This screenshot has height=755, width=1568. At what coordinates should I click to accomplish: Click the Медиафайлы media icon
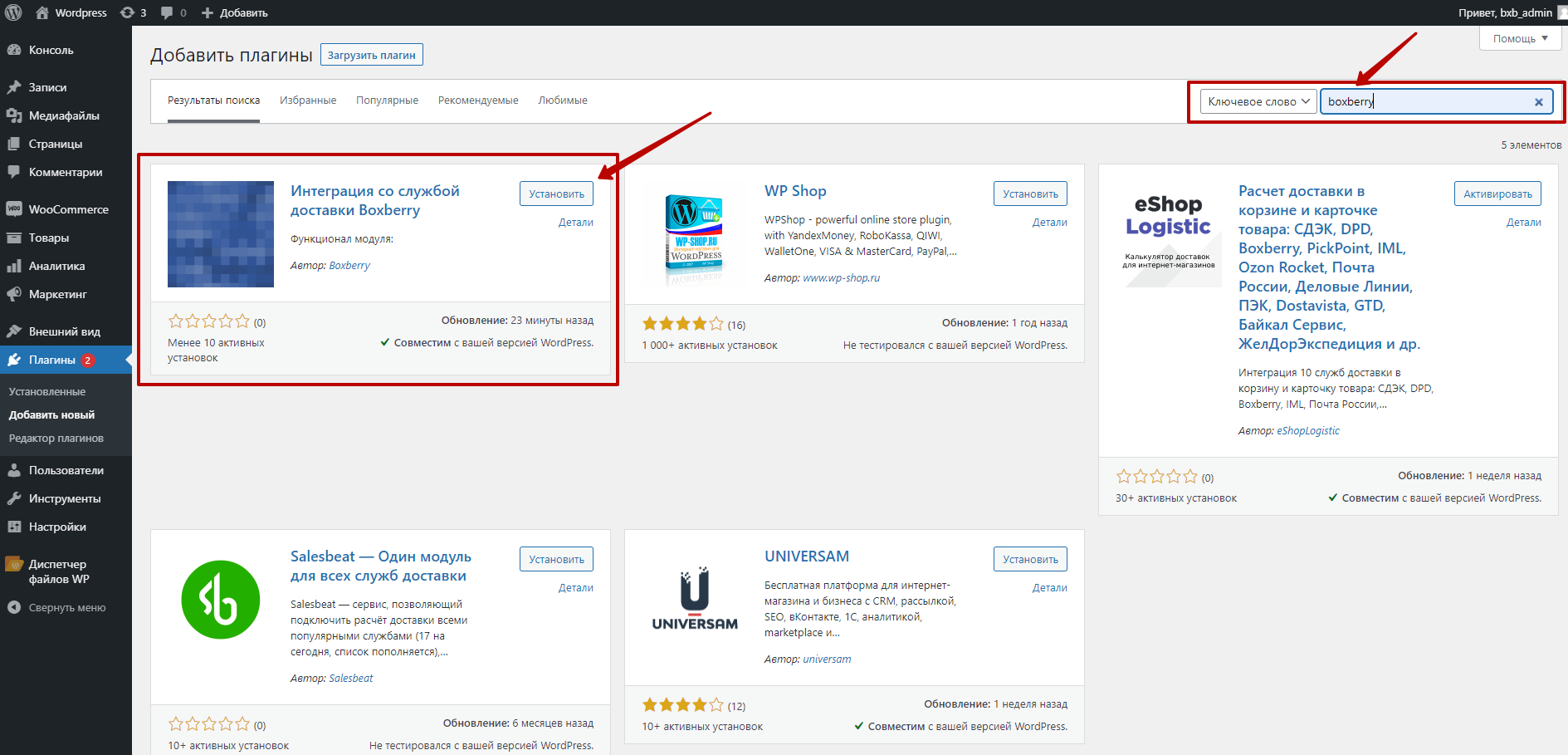14,115
